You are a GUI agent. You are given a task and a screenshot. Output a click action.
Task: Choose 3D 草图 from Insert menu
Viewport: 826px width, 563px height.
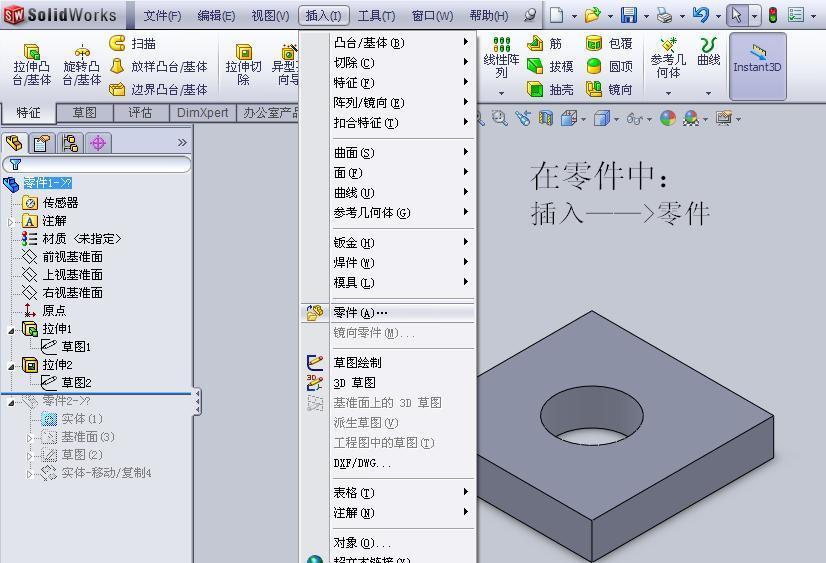click(388, 383)
